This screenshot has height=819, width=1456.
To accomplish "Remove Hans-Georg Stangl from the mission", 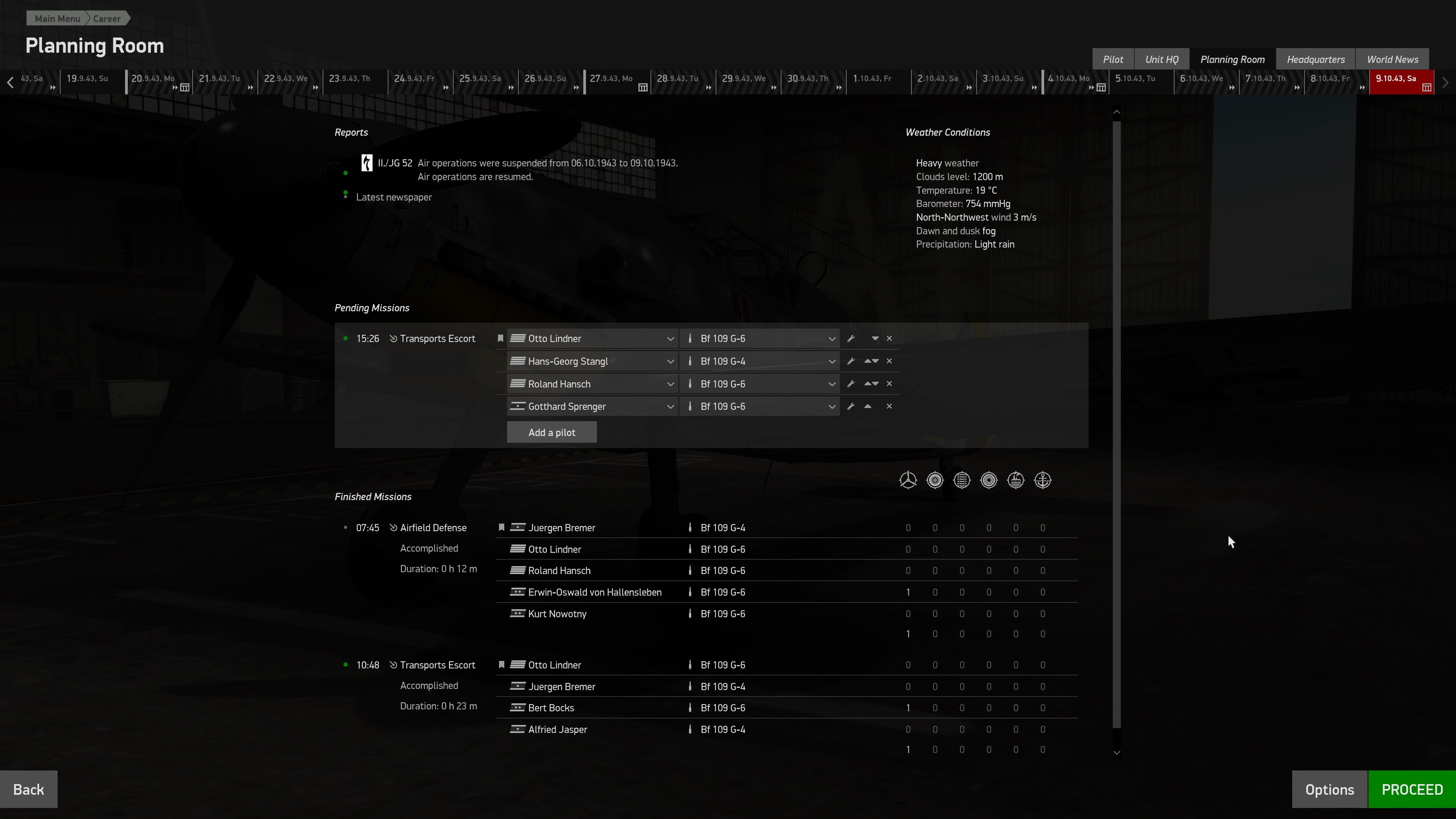I will click(x=889, y=361).
